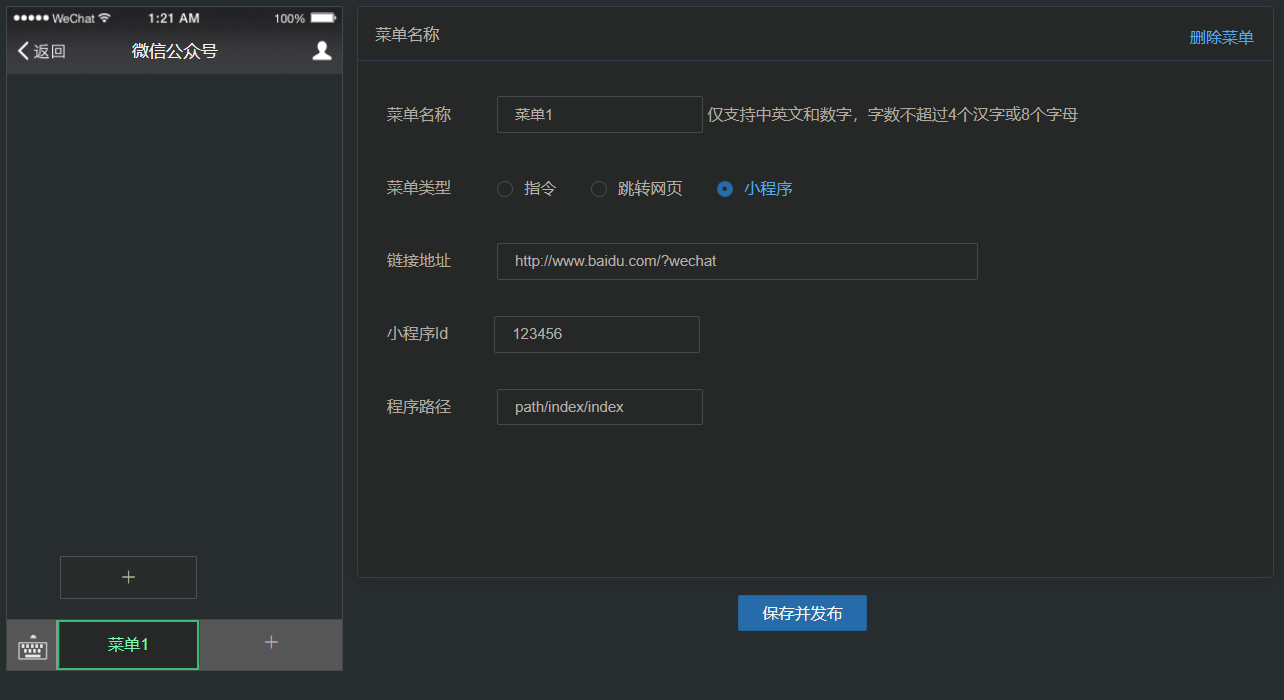Click the battery icon in status bar
This screenshot has height=700, width=1284.
click(323, 18)
